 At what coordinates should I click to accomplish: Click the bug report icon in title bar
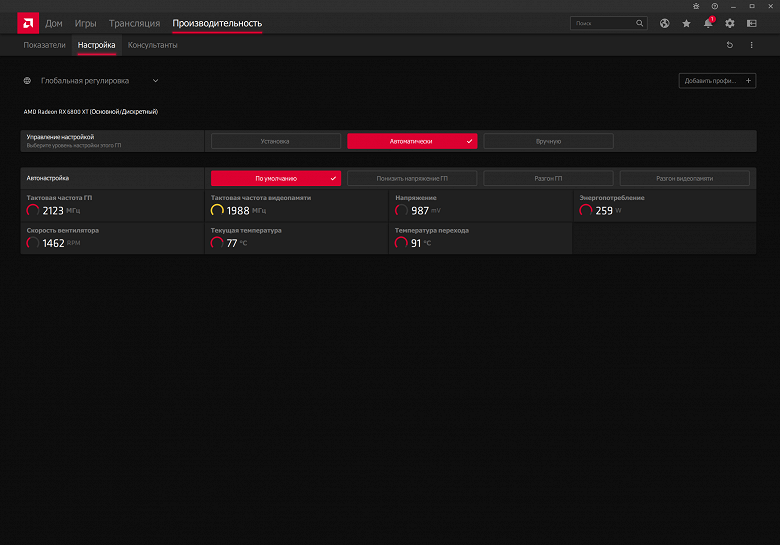click(696, 6)
